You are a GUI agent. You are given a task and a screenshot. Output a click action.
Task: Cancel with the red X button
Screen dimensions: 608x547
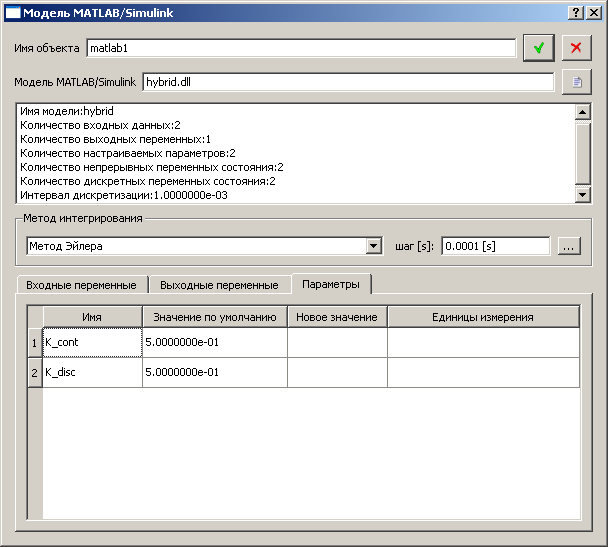[577, 48]
